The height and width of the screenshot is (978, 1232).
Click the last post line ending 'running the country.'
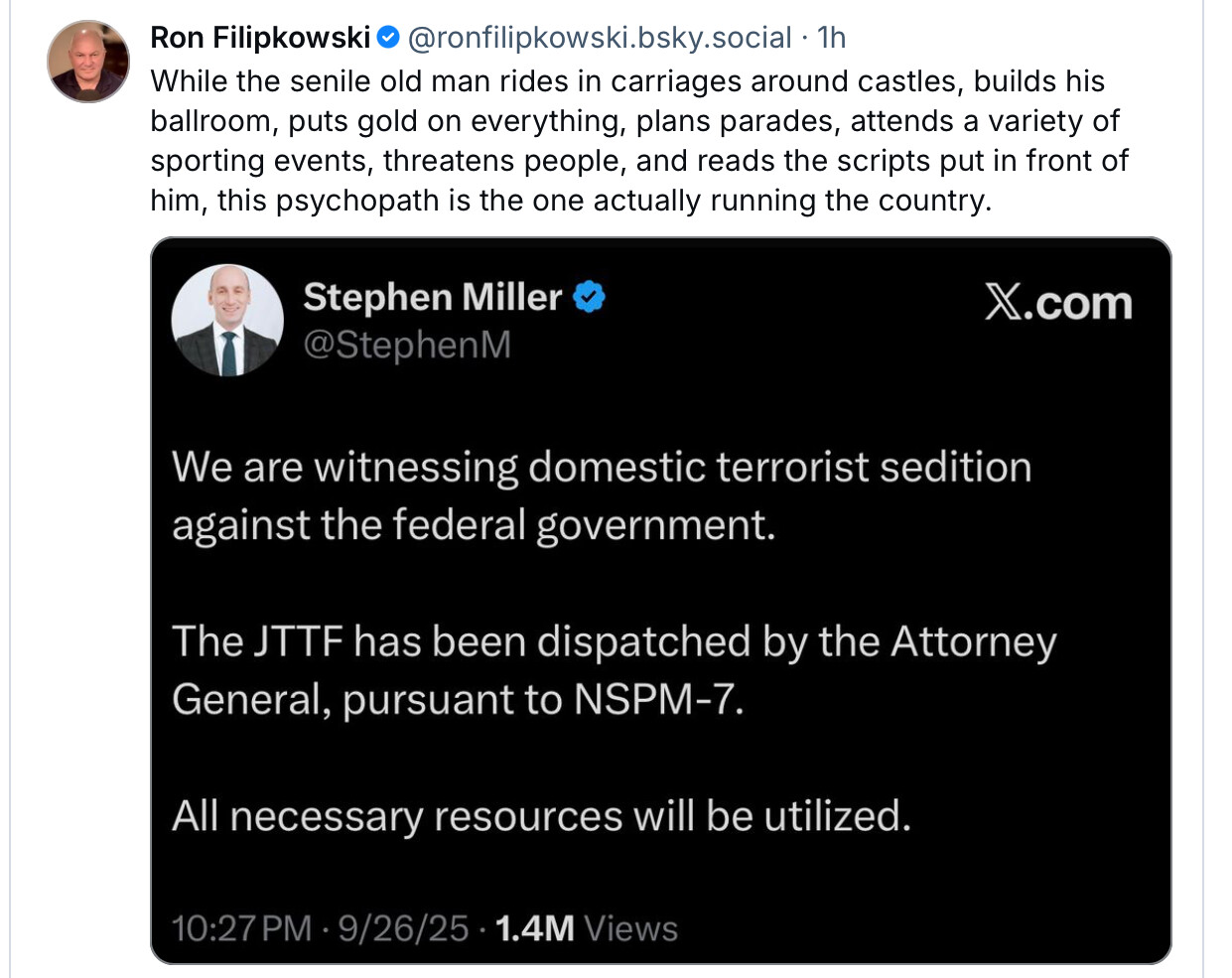click(571, 201)
